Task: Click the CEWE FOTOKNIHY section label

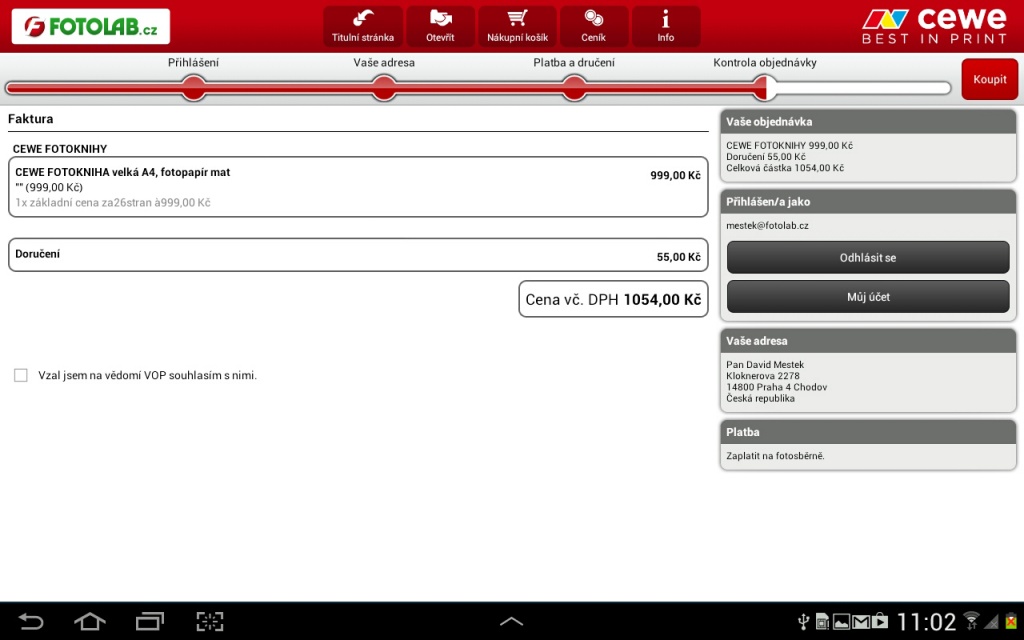Action: [60, 149]
